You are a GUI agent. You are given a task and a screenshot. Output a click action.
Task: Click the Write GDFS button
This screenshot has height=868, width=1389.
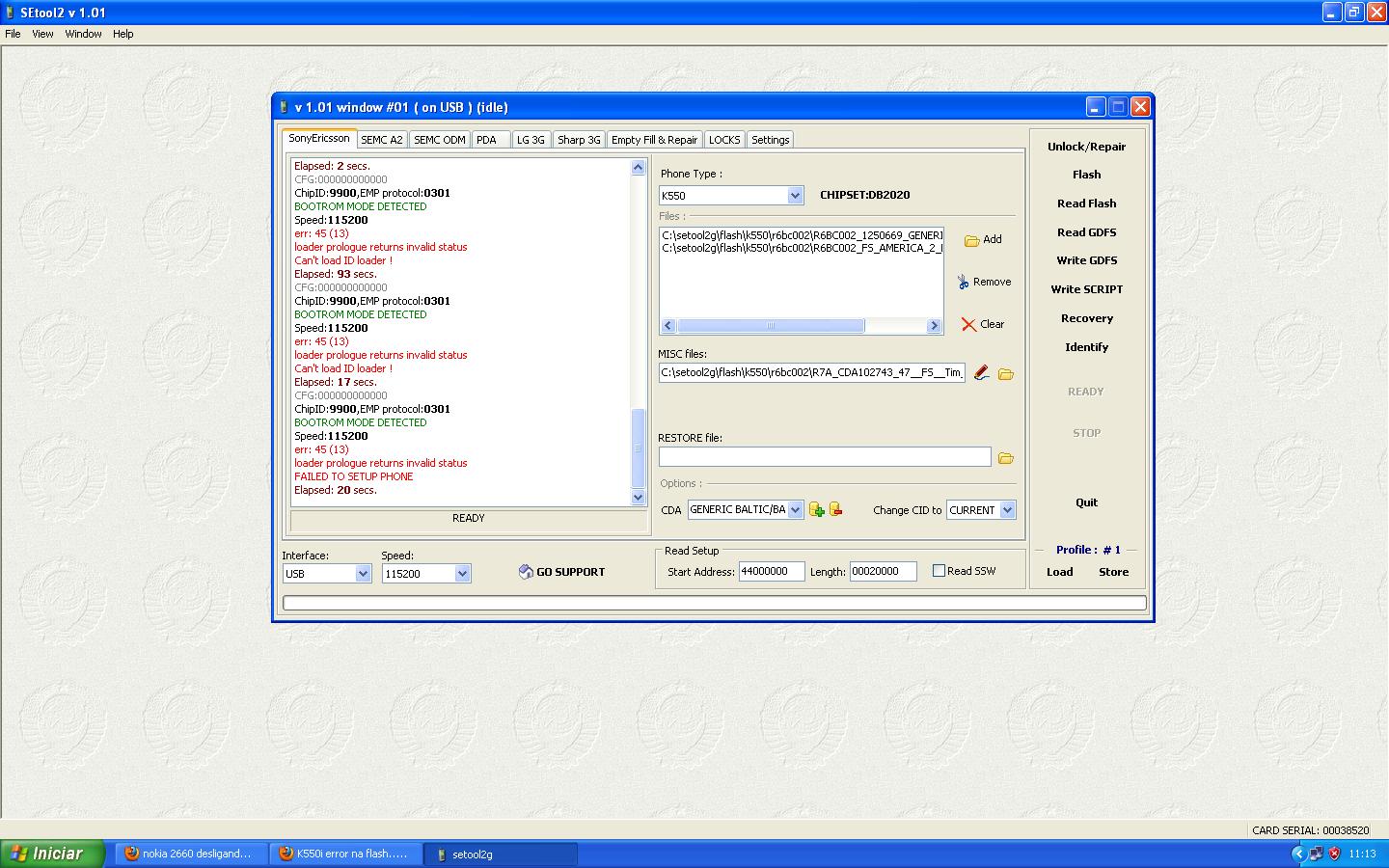click(1087, 260)
